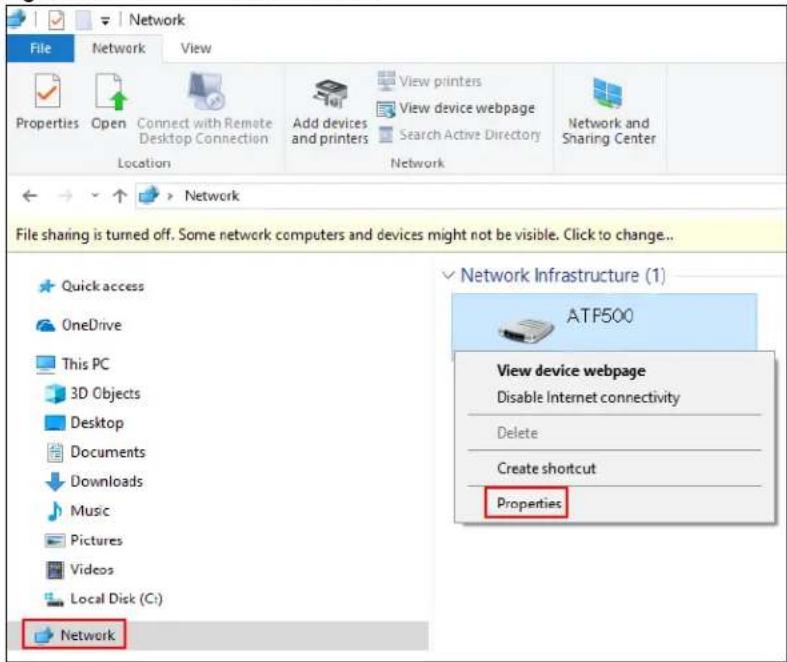Open the Music folder in sidebar
787x662 pixels.
point(78,511)
